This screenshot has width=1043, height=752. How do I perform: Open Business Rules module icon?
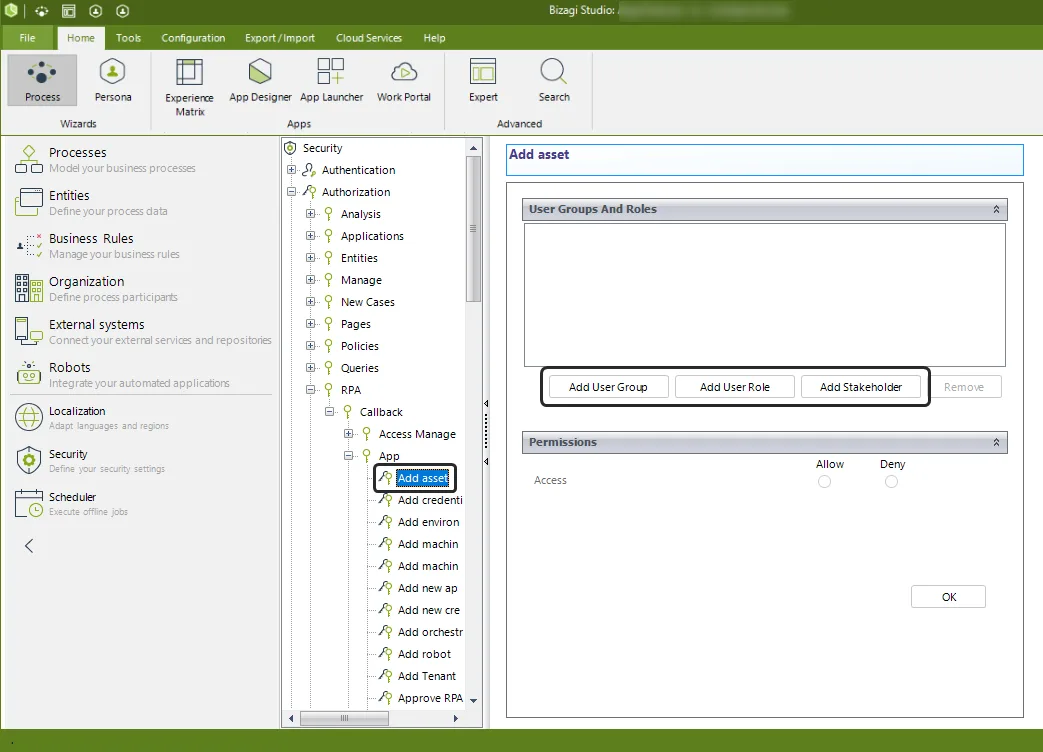click(x=29, y=245)
